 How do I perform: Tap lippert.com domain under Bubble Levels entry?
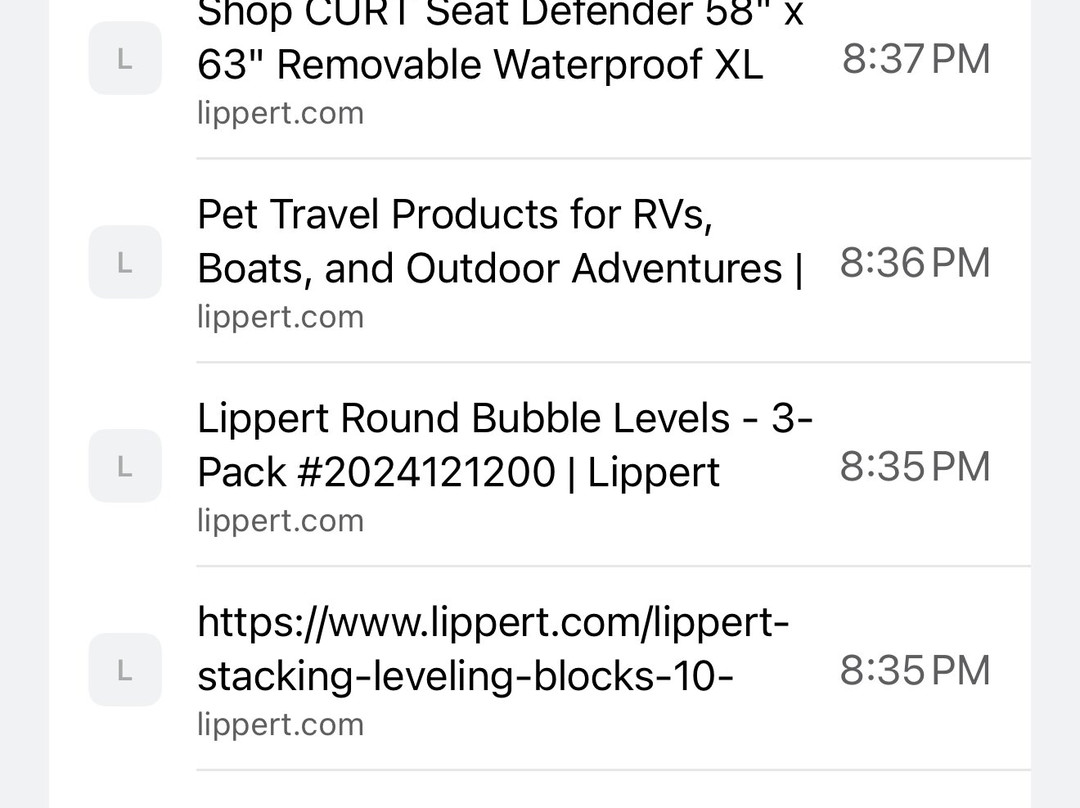click(x=280, y=521)
